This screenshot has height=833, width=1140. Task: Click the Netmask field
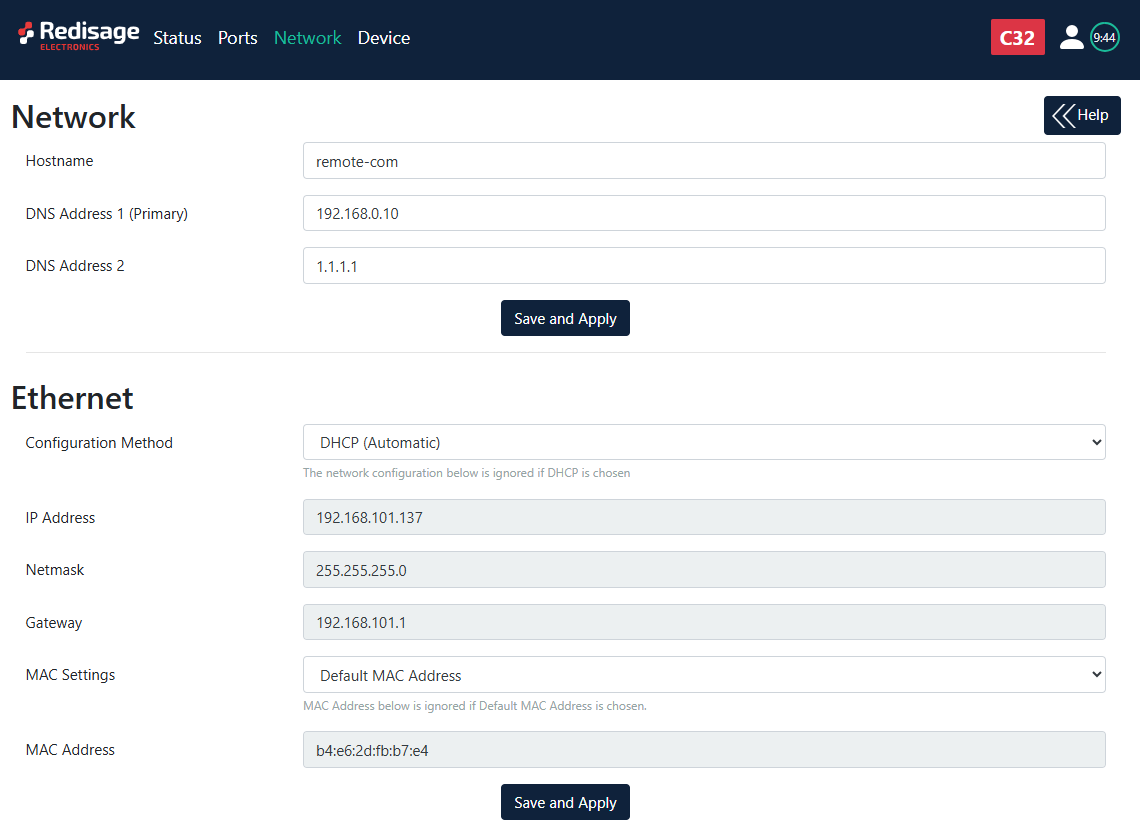pos(704,570)
